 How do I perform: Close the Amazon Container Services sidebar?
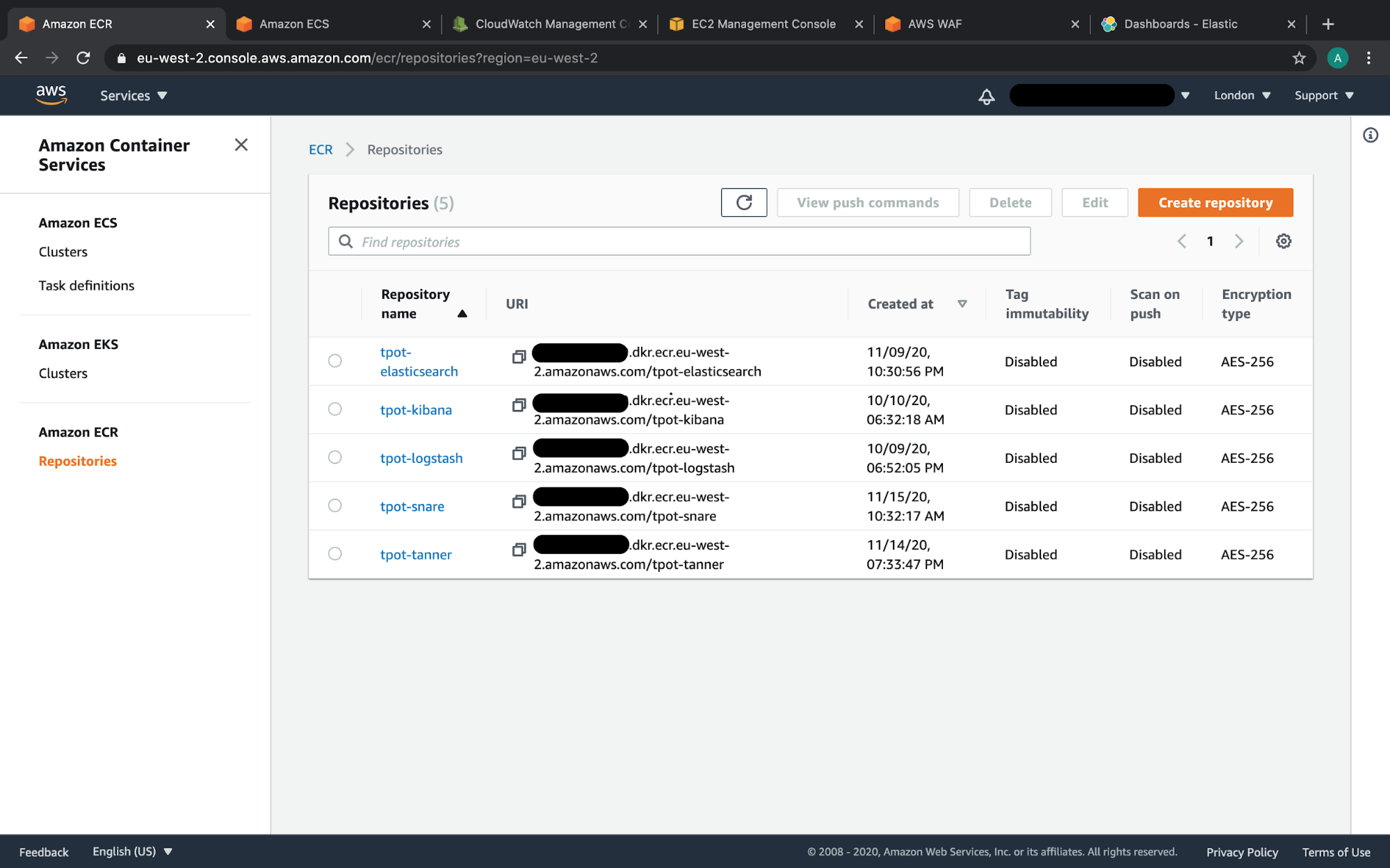pyautogui.click(x=241, y=145)
